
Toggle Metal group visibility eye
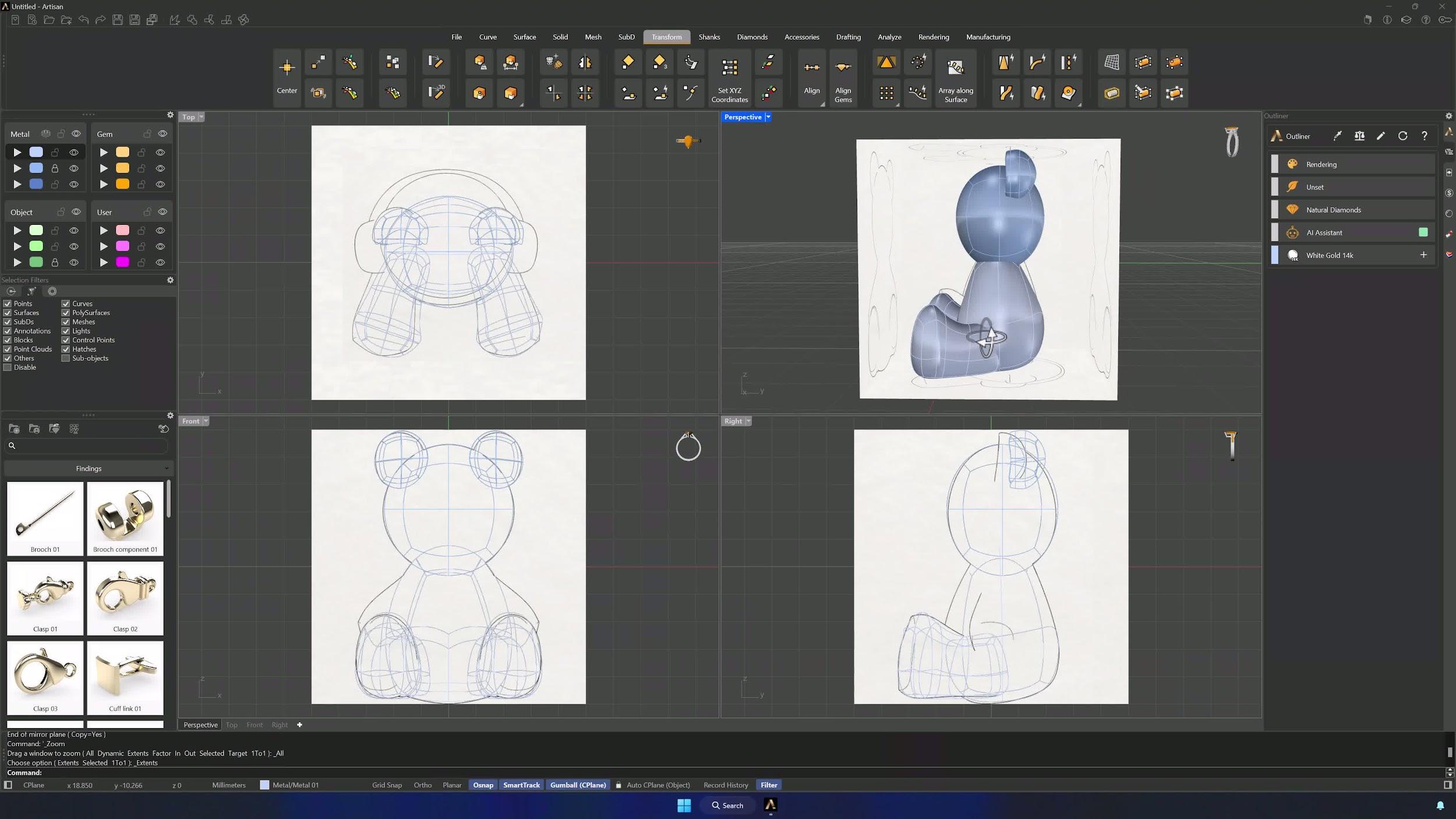pos(76,134)
